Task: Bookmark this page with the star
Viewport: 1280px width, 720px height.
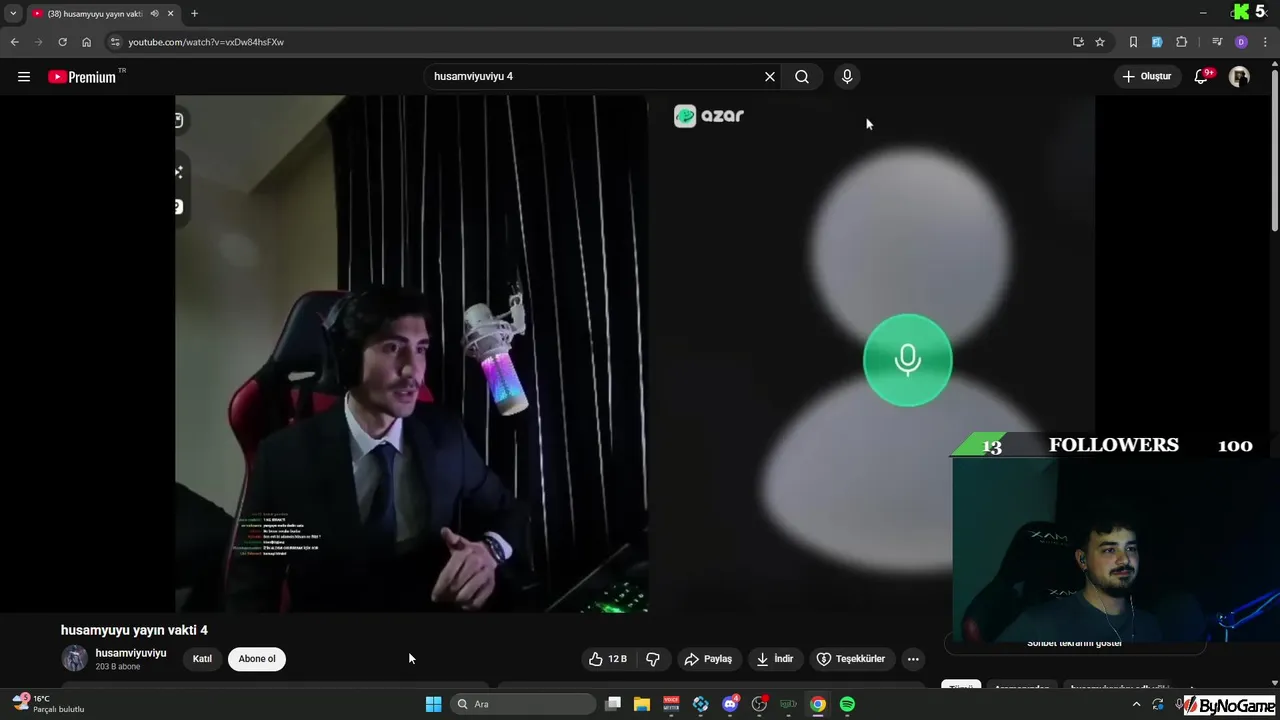Action: click(x=1100, y=42)
